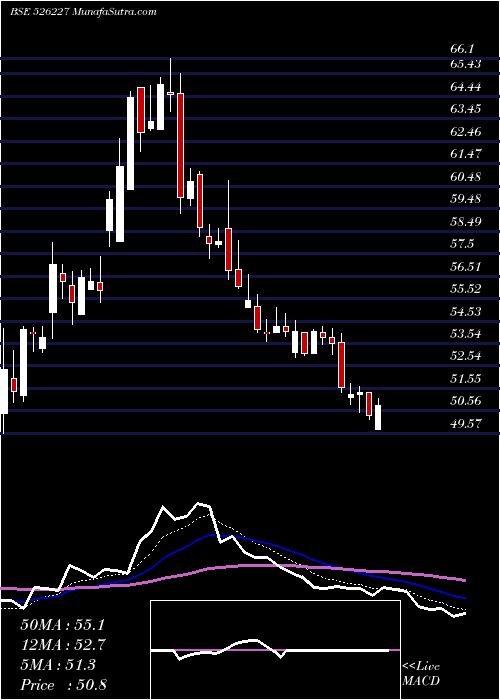The width and height of the screenshot is (500, 700).
Task: Click the 50MA : 55.1 readout
Action: (64, 625)
